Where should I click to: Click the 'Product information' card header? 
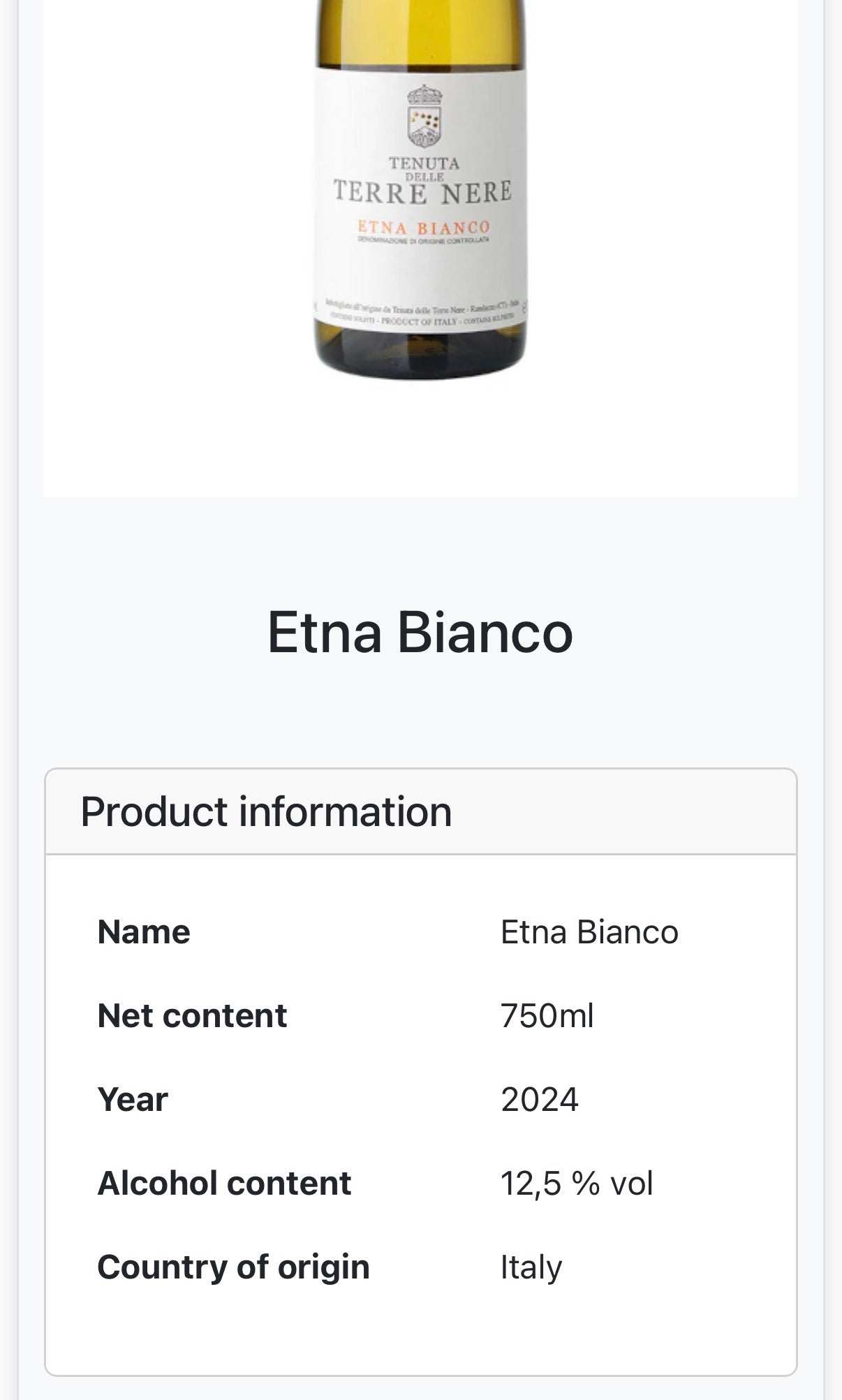point(266,812)
